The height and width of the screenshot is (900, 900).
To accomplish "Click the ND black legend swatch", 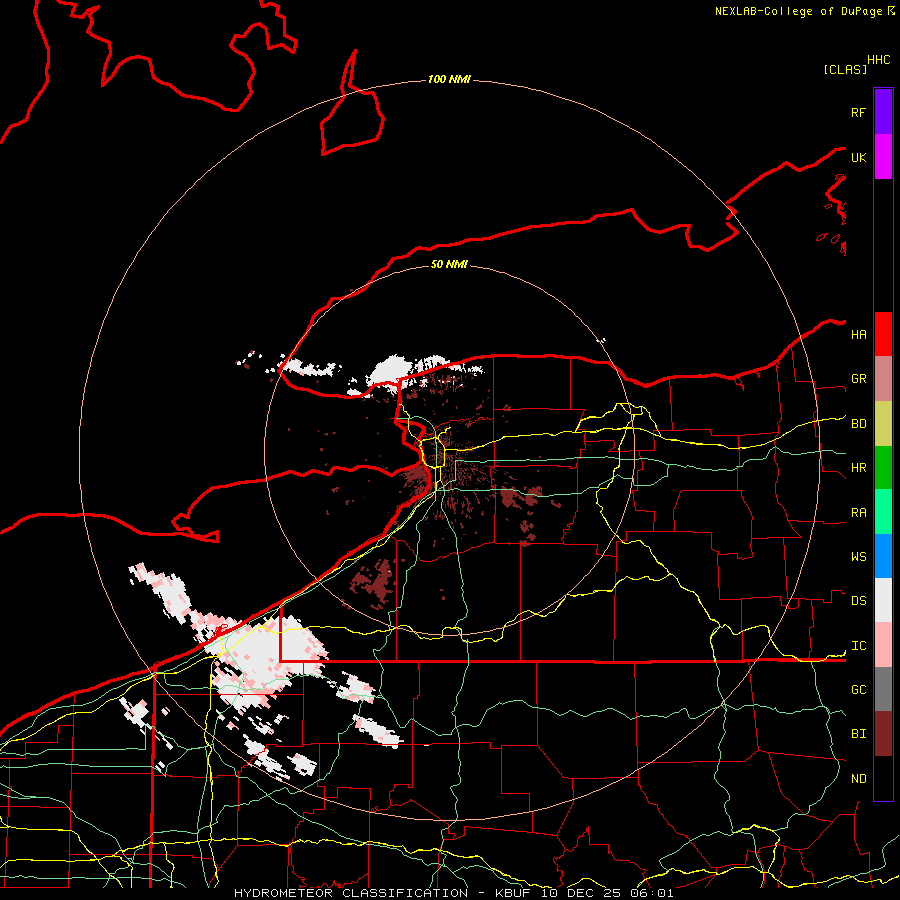I will tap(883, 778).
